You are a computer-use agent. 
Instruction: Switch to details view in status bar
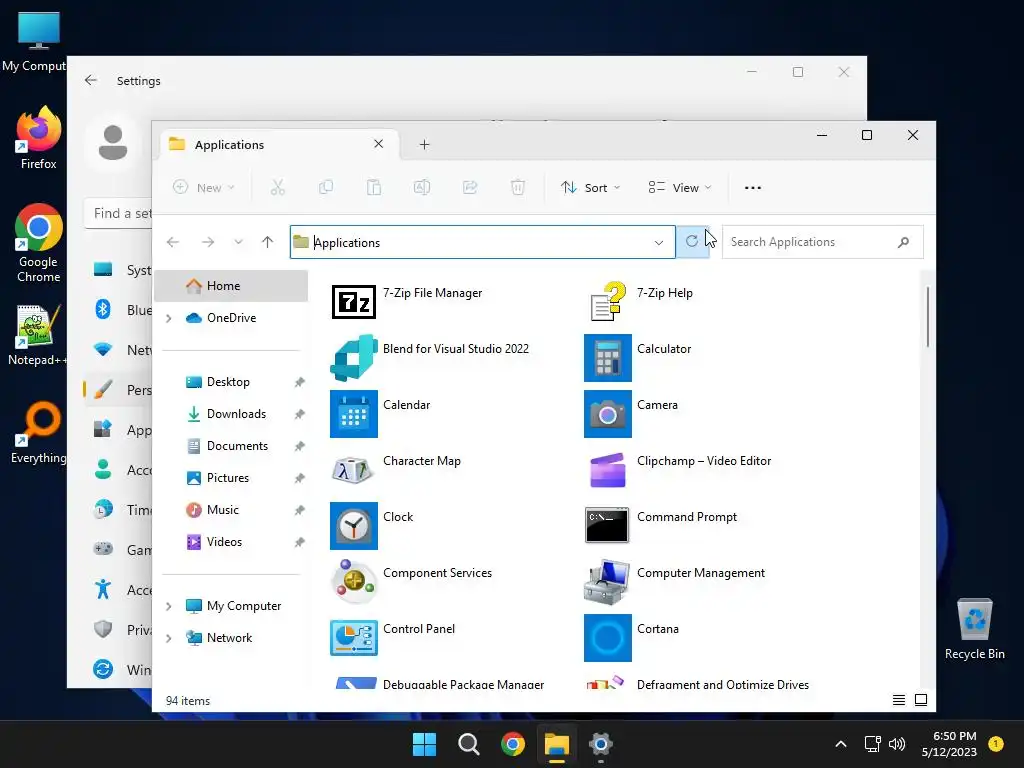click(899, 700)
